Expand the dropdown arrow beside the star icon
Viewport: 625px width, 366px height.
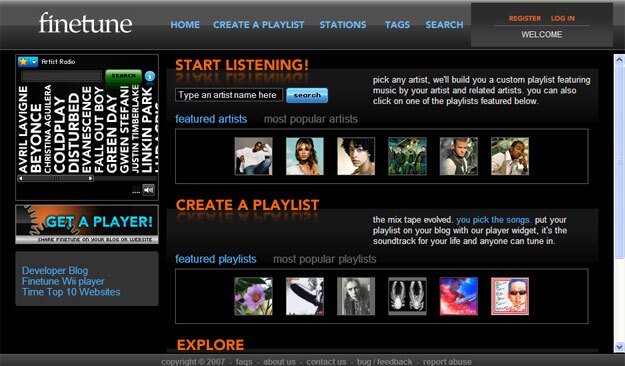click(x=33, y=62)
